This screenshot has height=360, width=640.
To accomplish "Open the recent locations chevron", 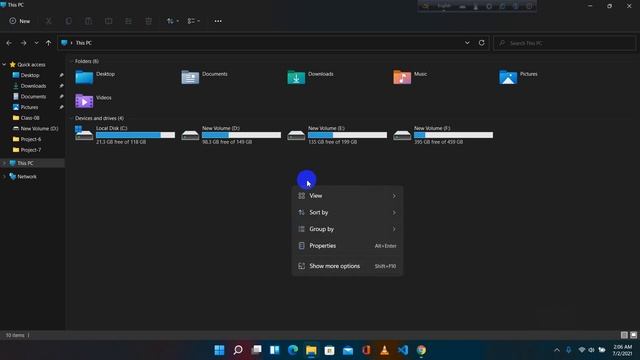I will pos(36,43).
